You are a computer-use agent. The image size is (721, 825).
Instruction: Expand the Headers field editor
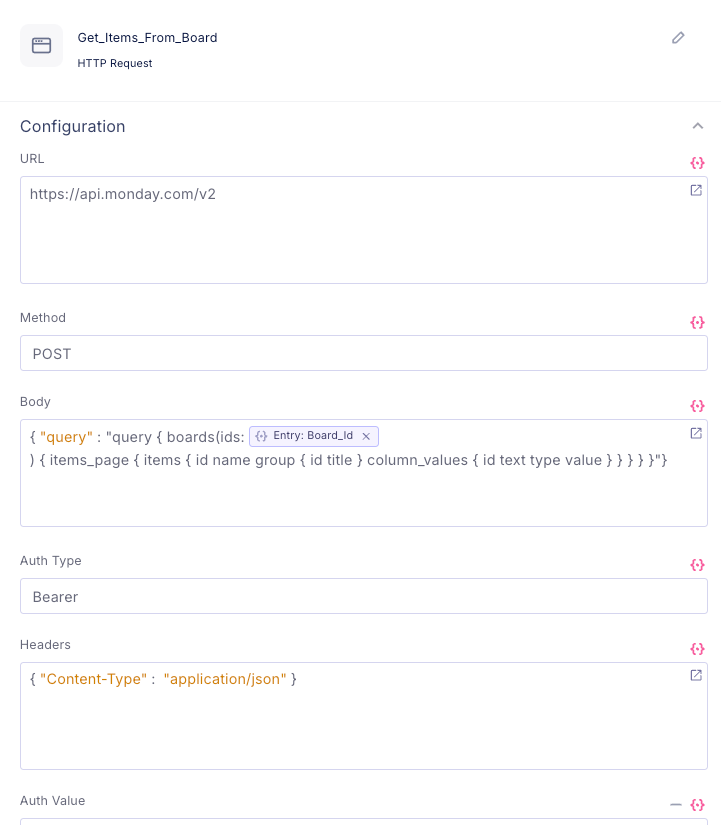[x=696, y=676]
